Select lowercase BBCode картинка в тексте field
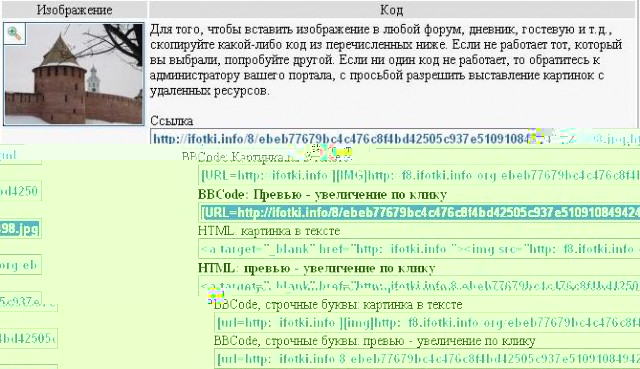 (x=427, y=323)
